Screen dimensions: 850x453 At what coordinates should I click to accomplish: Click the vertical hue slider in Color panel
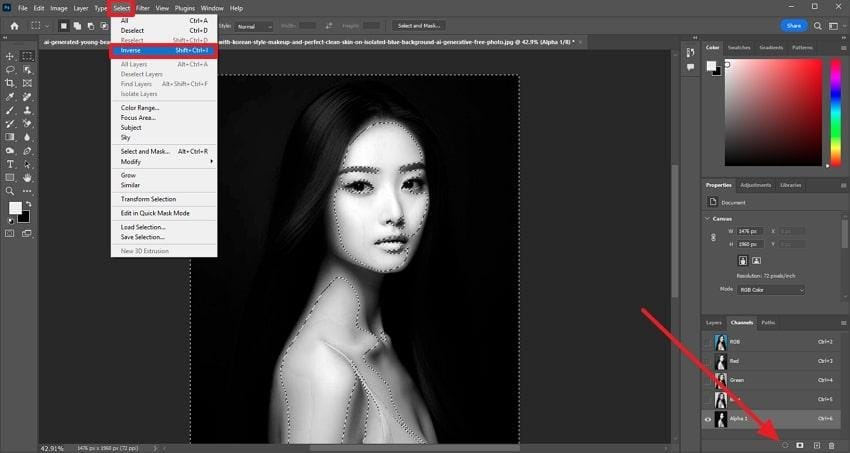(x=835, y=112)
